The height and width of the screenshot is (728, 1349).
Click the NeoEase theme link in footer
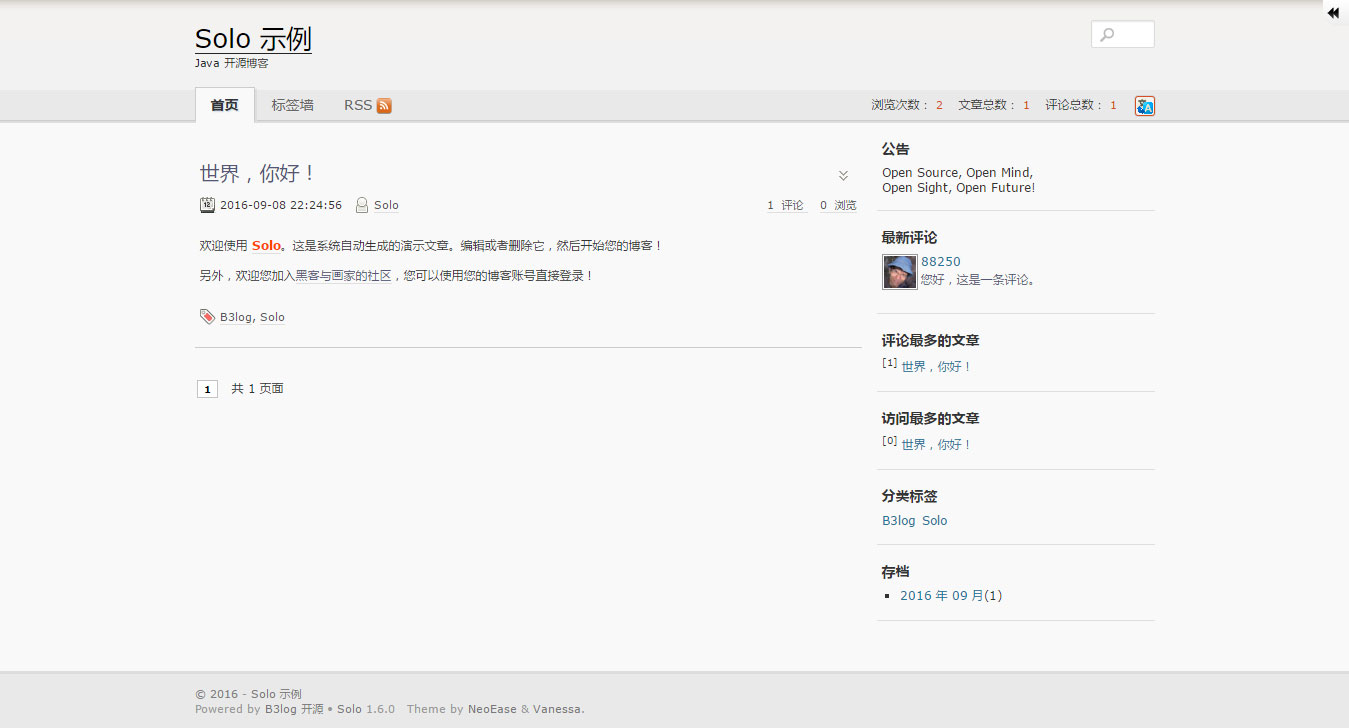[492, 709]
